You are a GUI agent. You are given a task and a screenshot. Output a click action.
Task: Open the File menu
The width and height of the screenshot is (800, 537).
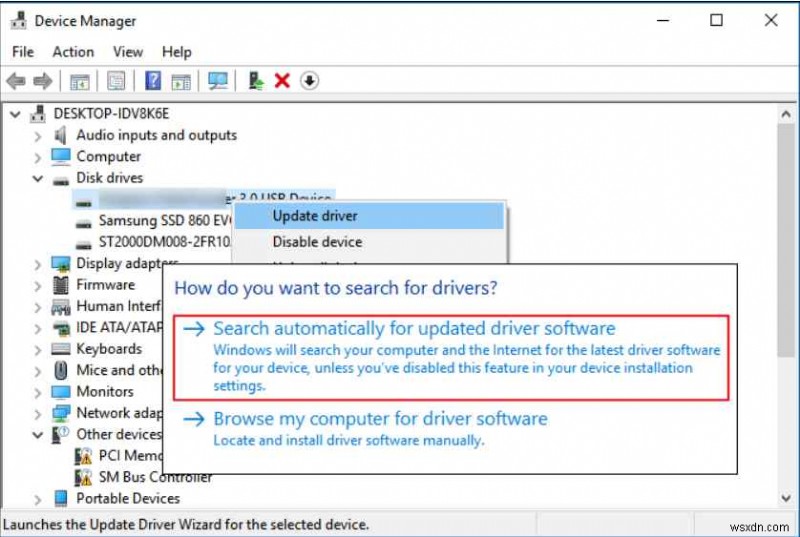click(x=23, y=52)
